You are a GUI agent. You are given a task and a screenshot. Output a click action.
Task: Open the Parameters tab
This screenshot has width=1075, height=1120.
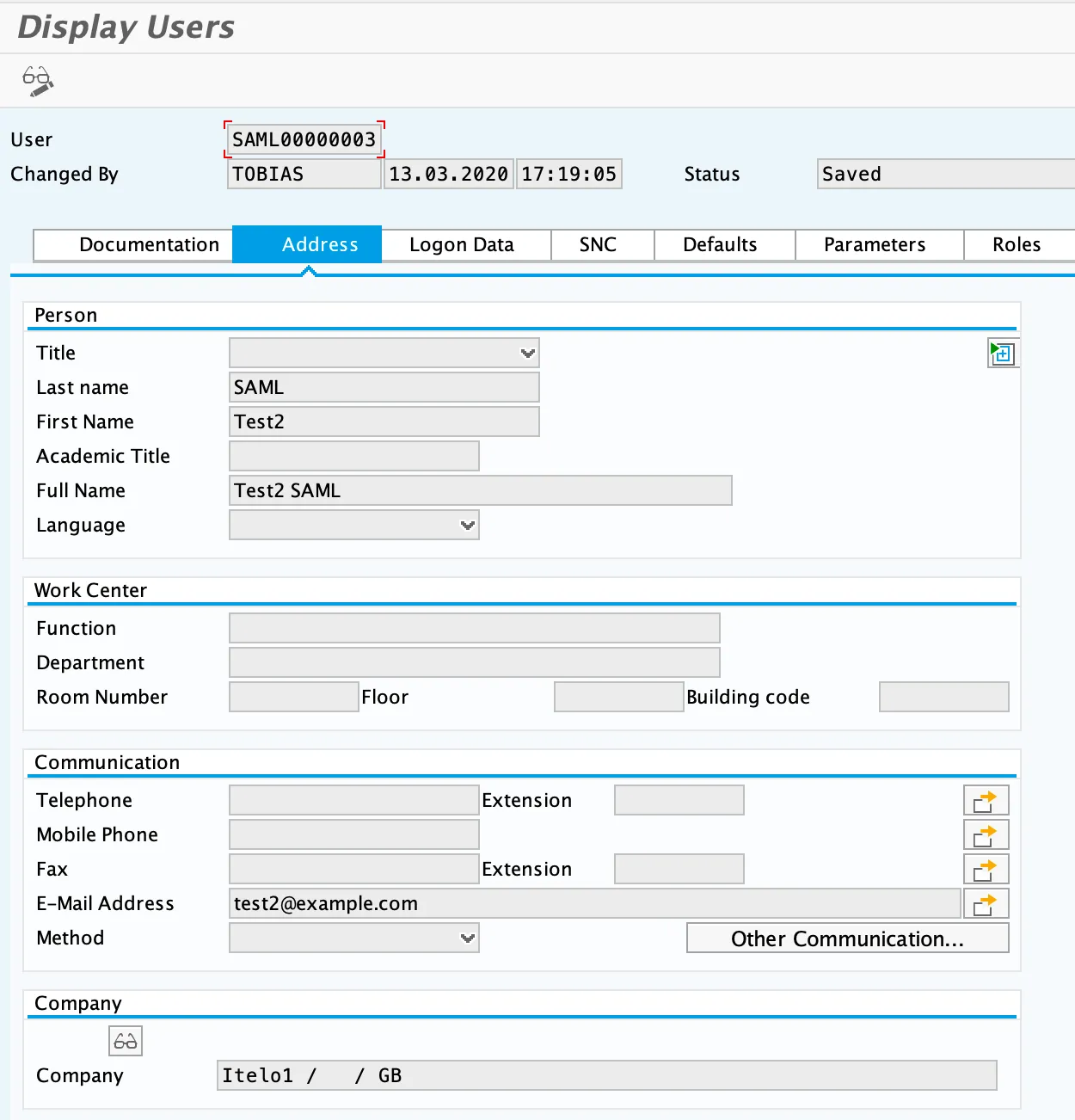click(875, 245)
